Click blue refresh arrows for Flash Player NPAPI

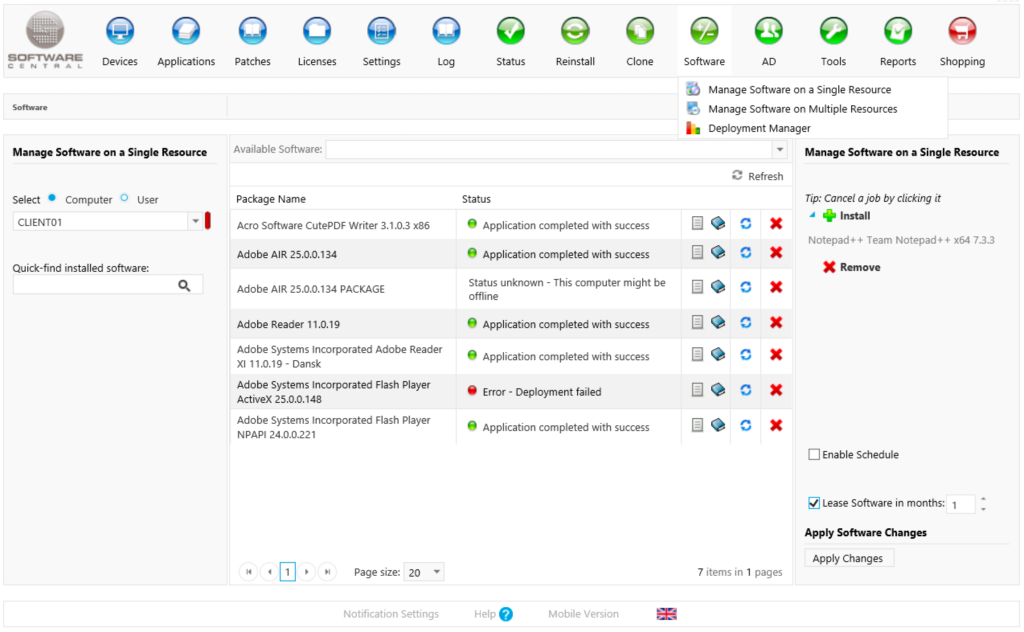(746, 425)
